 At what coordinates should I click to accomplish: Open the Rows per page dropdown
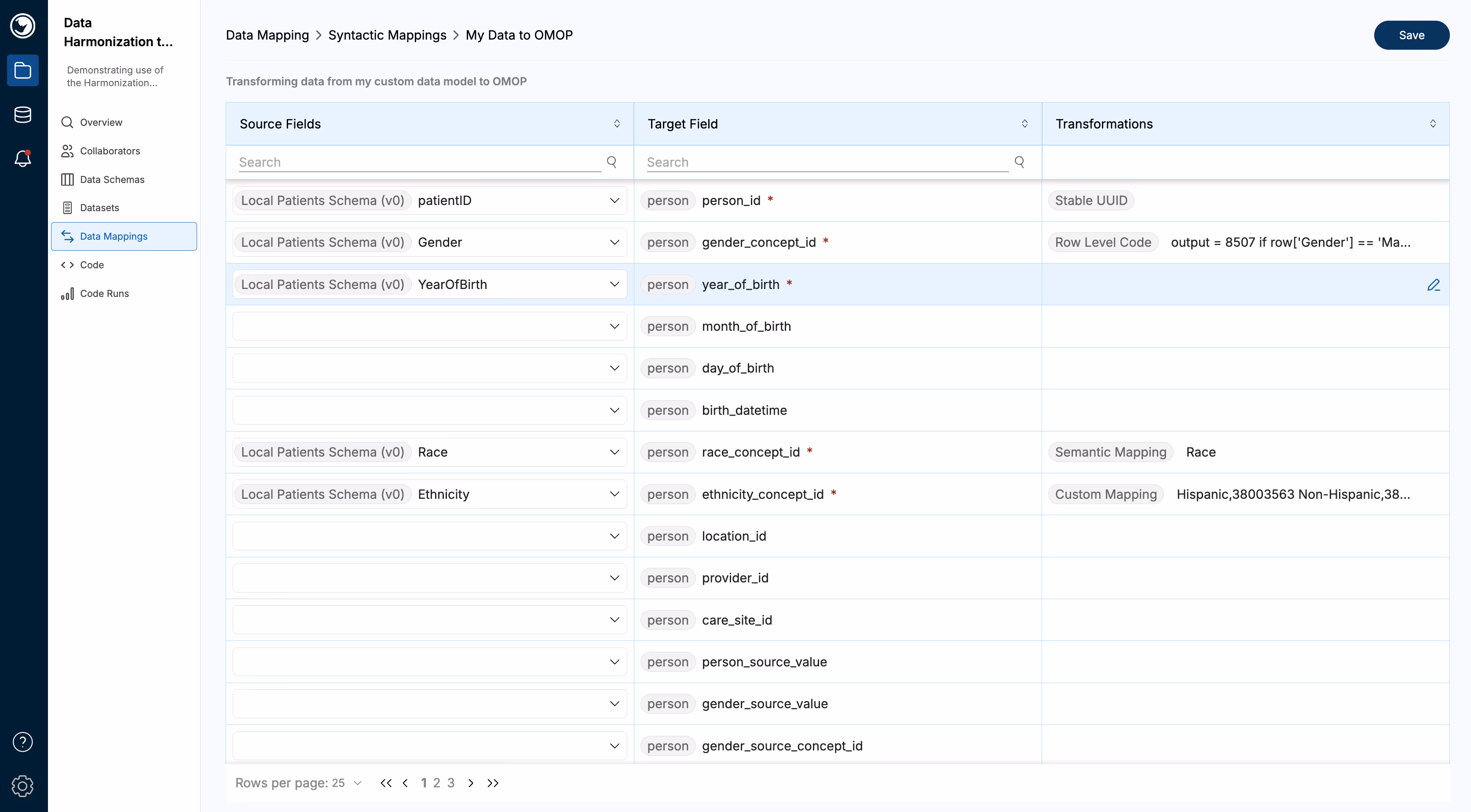[x=347, y=783]
